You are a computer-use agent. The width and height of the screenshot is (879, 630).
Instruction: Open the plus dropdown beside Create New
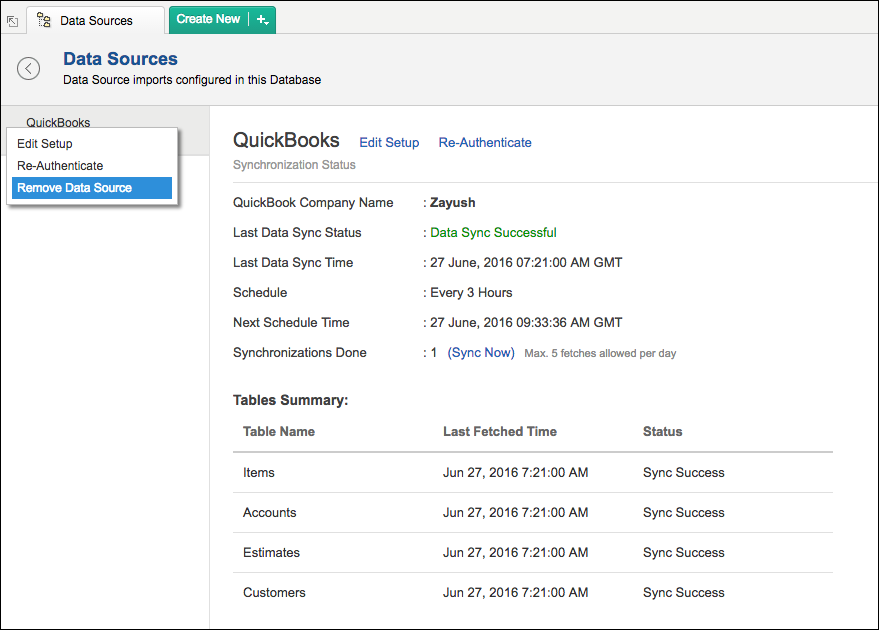coord(263,20)
